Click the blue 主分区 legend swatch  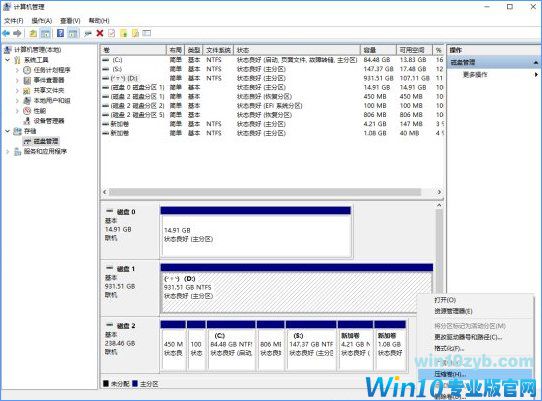point(135,384)
